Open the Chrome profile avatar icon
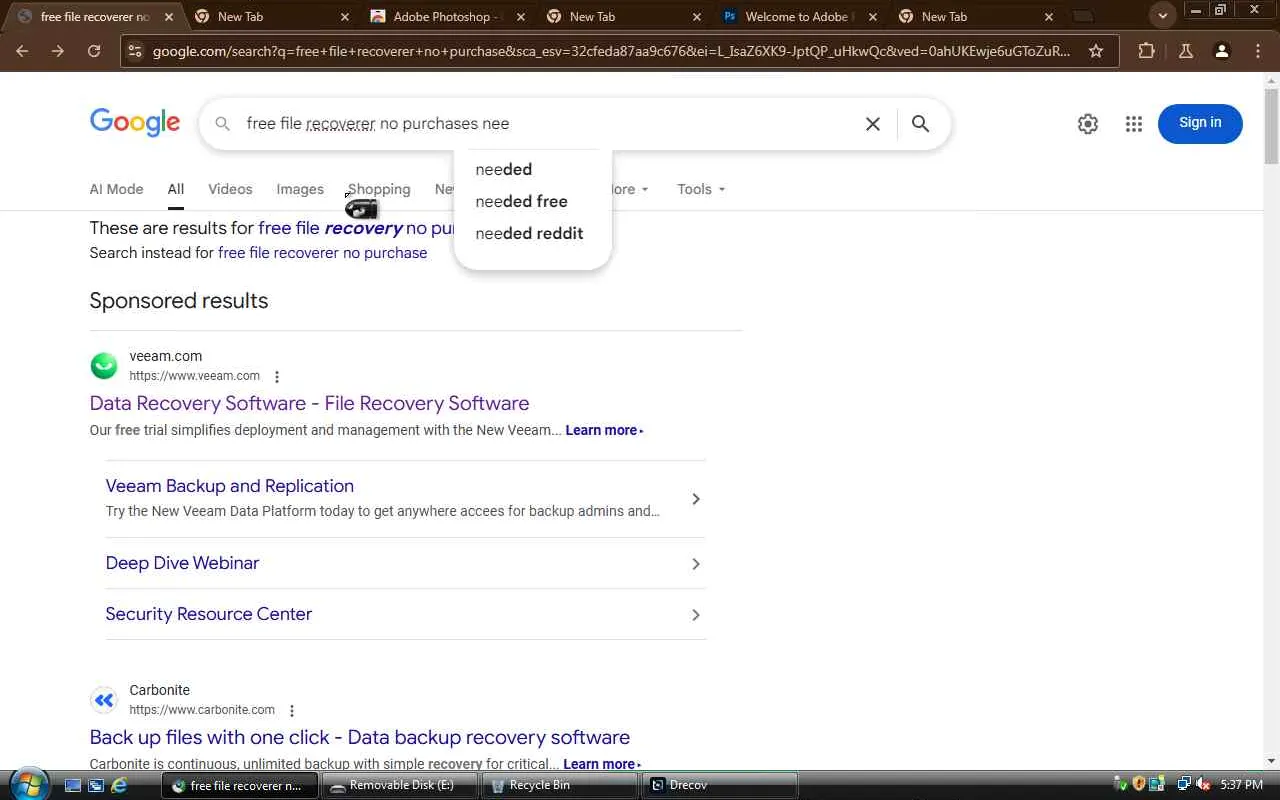The width and height of the screenshot is (1280, 800). [1221, 51]
